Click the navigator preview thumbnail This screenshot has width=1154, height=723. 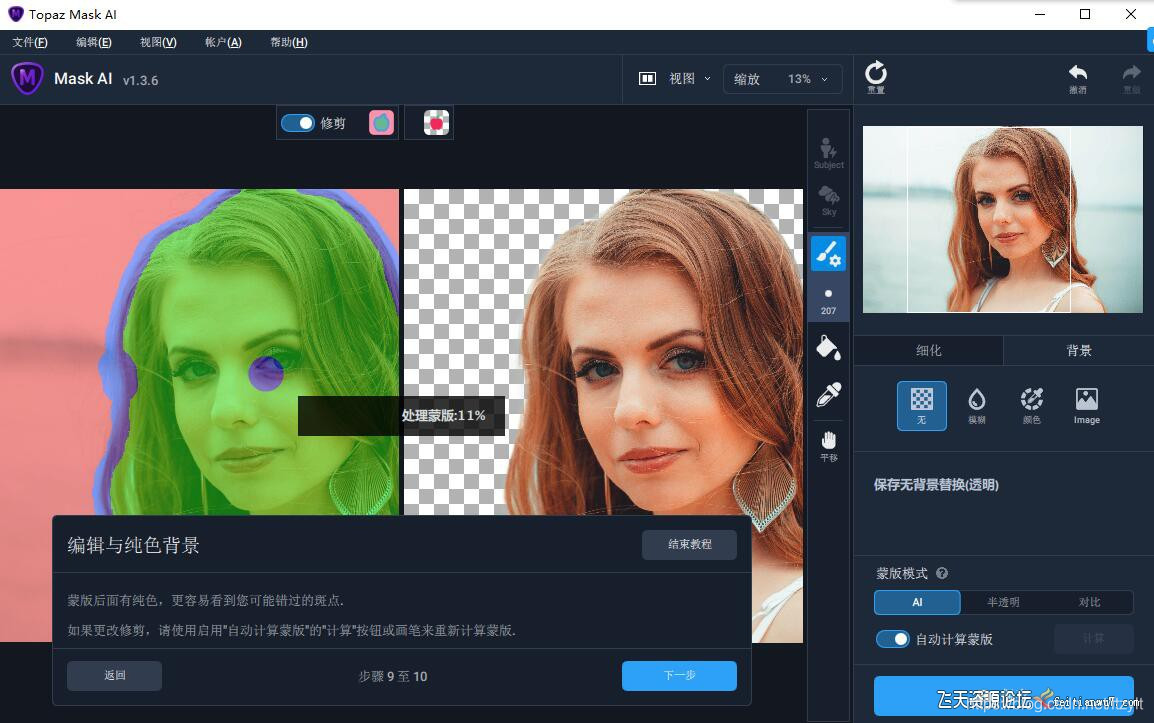point(1002,219)
